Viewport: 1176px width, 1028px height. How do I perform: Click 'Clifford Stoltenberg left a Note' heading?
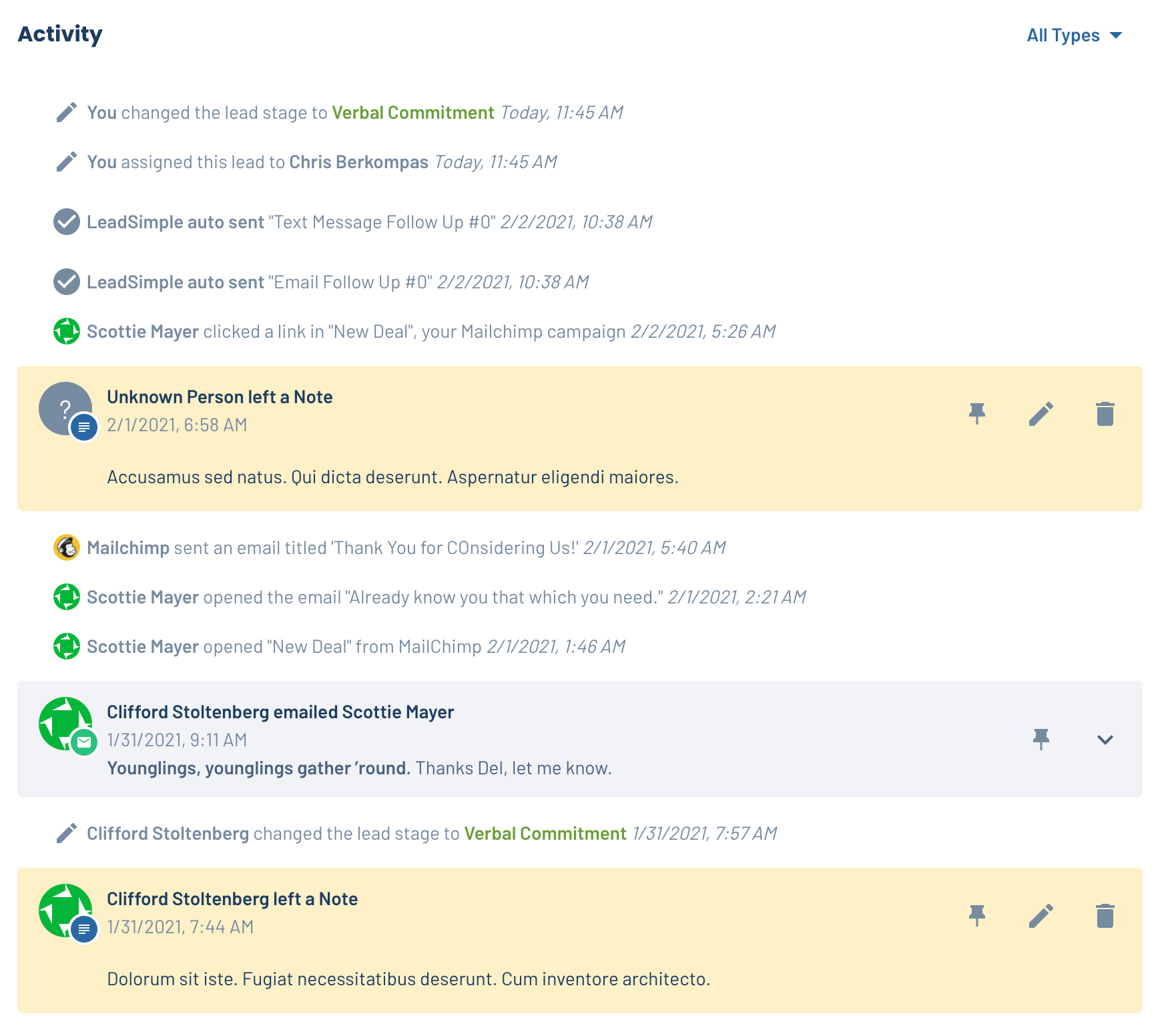232,899
